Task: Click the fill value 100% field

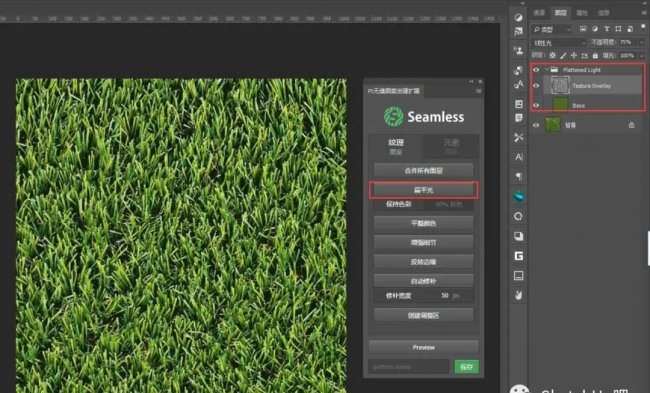Action: (x=627, y=55)
